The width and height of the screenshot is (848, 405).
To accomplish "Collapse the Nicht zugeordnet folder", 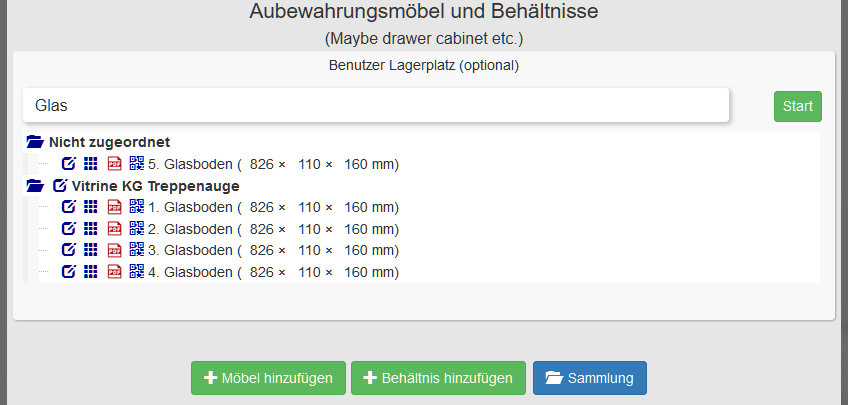I will (35, 142).
